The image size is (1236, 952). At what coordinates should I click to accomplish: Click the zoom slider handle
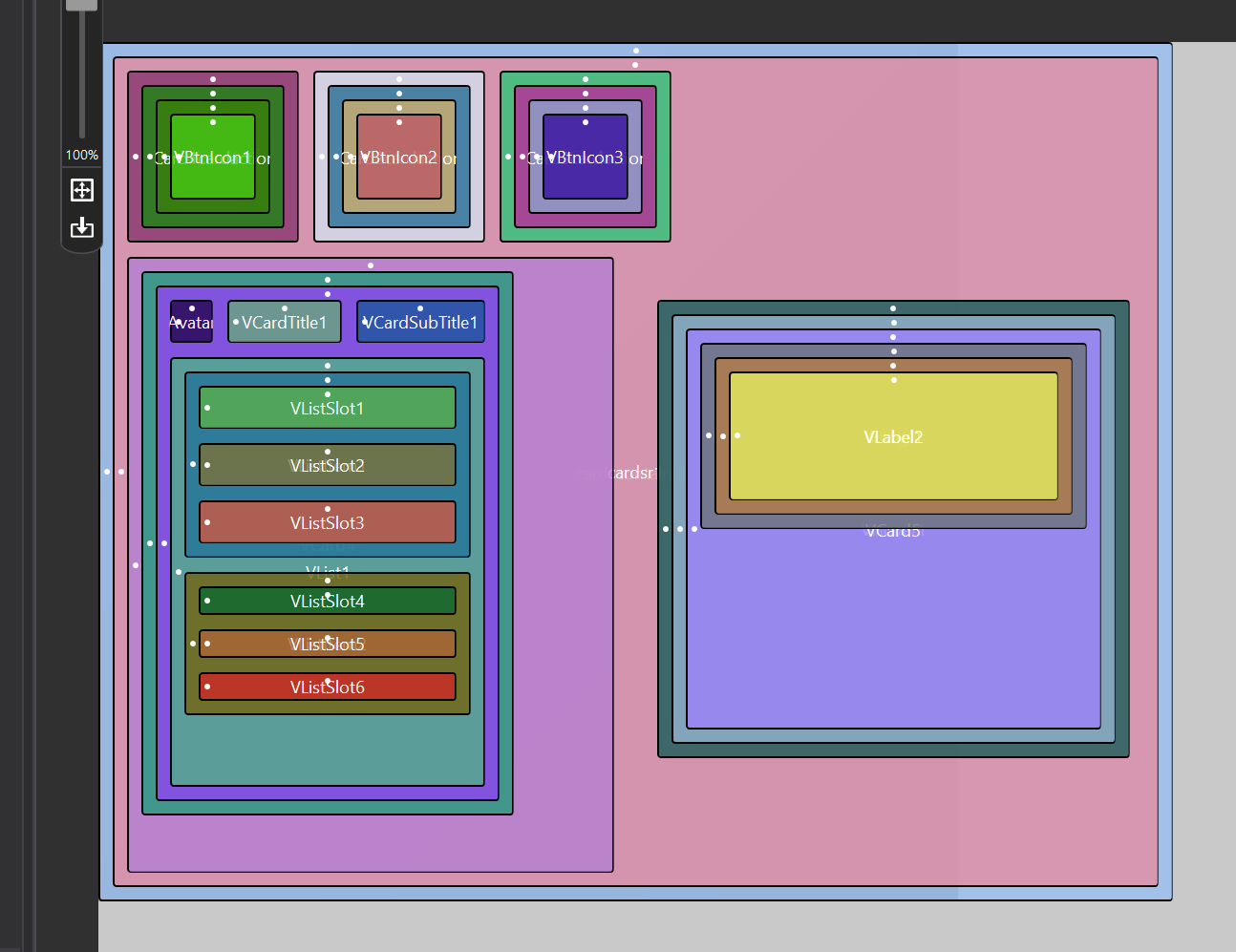(x=82, y=4)
